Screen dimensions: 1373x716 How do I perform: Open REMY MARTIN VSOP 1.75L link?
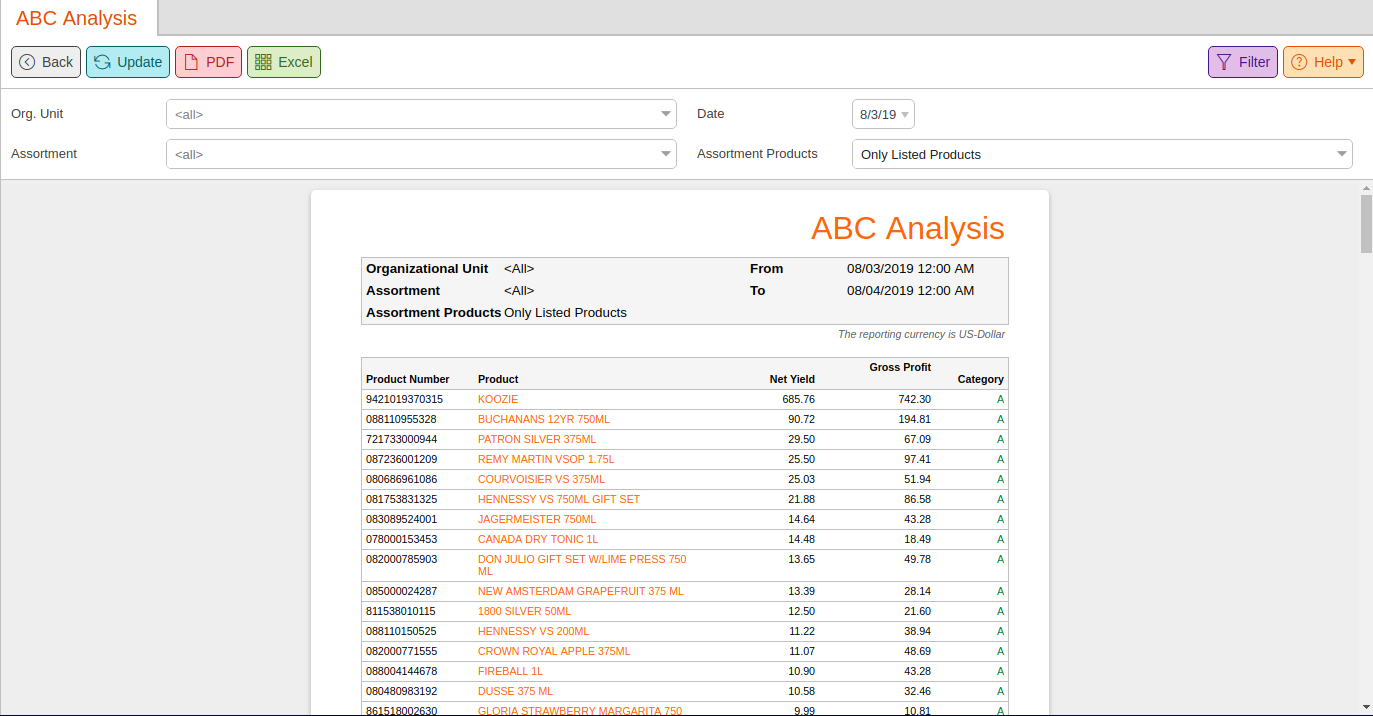coord(546,459)
